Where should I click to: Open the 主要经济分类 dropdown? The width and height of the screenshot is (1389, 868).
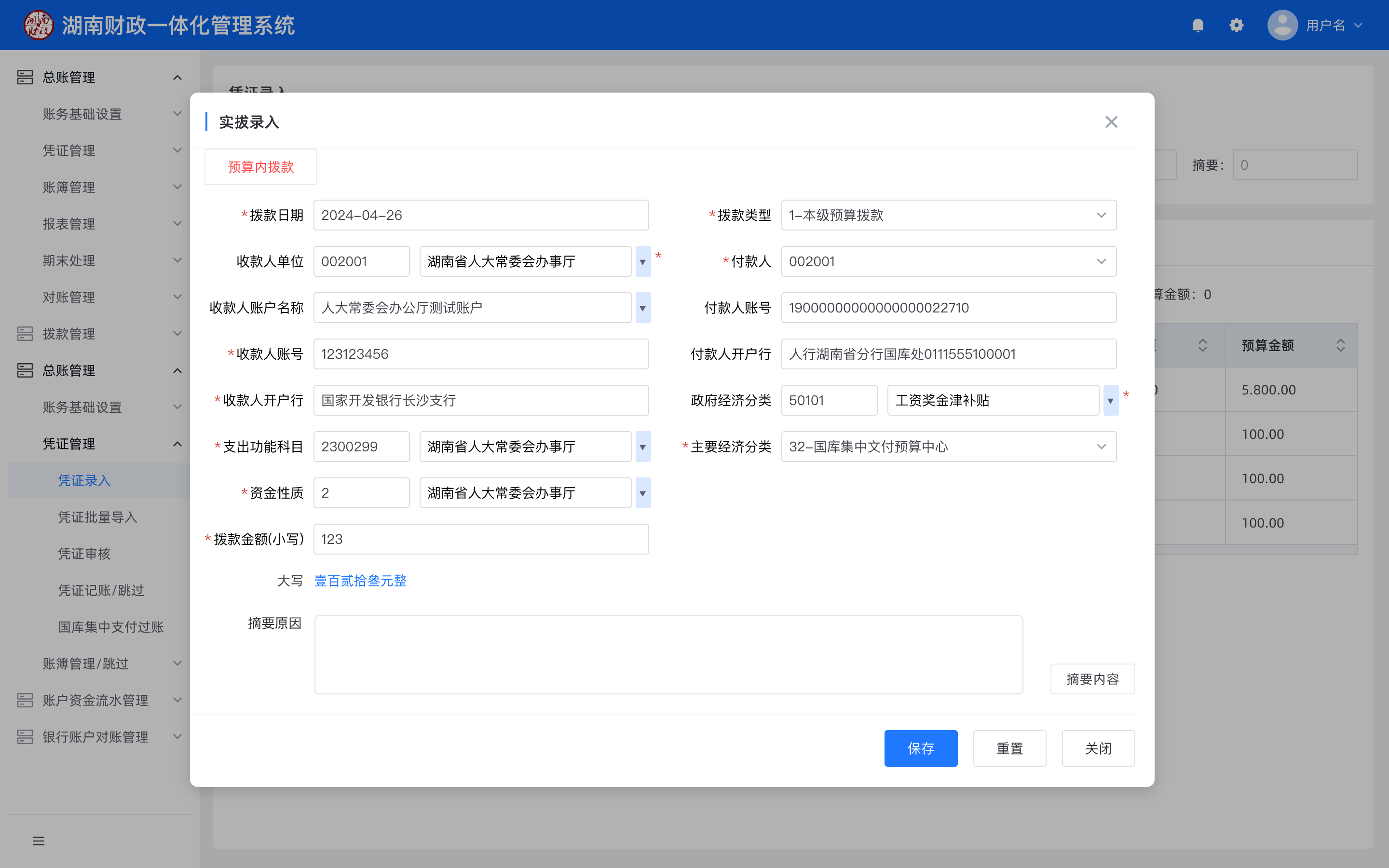pyautogui.click(x=1101, y=447)
